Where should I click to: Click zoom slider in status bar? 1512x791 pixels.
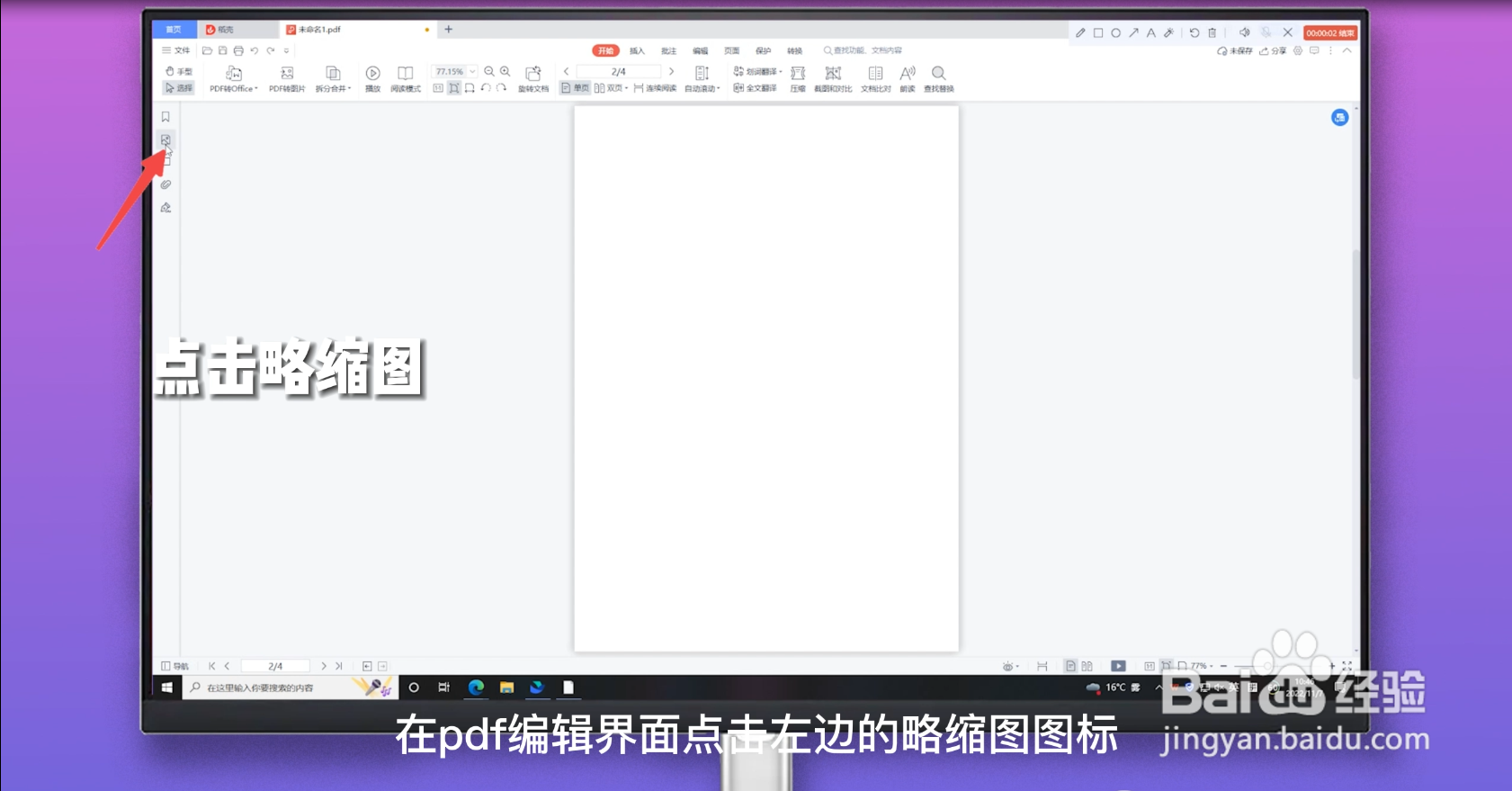point(1277,666)
